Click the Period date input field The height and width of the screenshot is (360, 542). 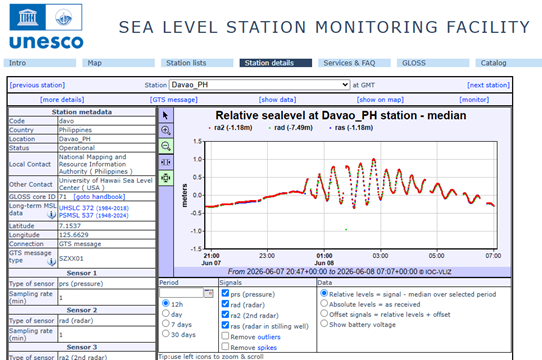(181, 293)
